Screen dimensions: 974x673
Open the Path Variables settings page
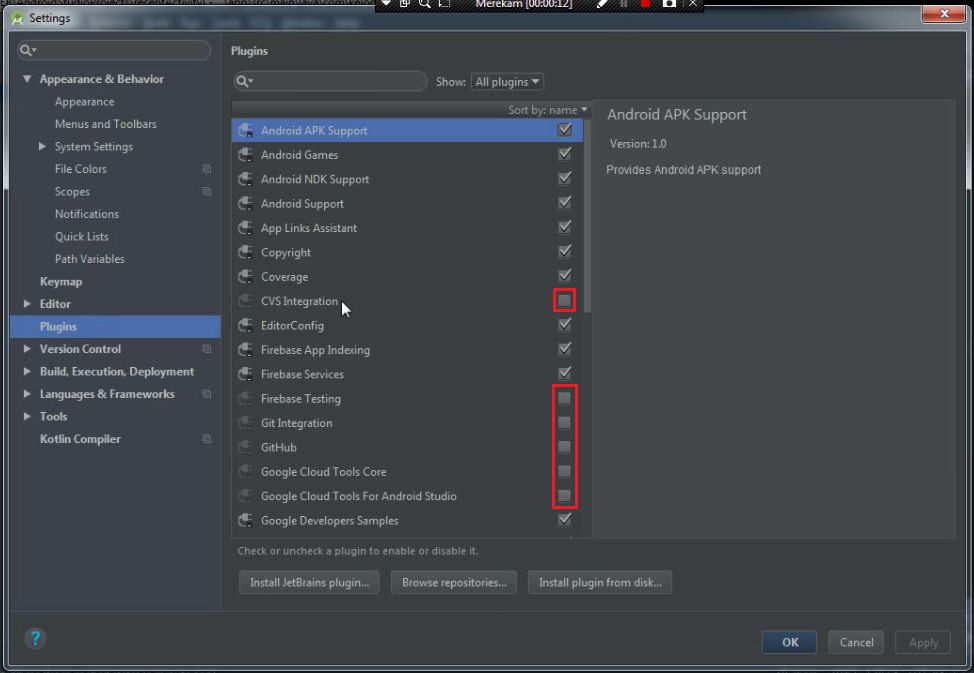89,259
